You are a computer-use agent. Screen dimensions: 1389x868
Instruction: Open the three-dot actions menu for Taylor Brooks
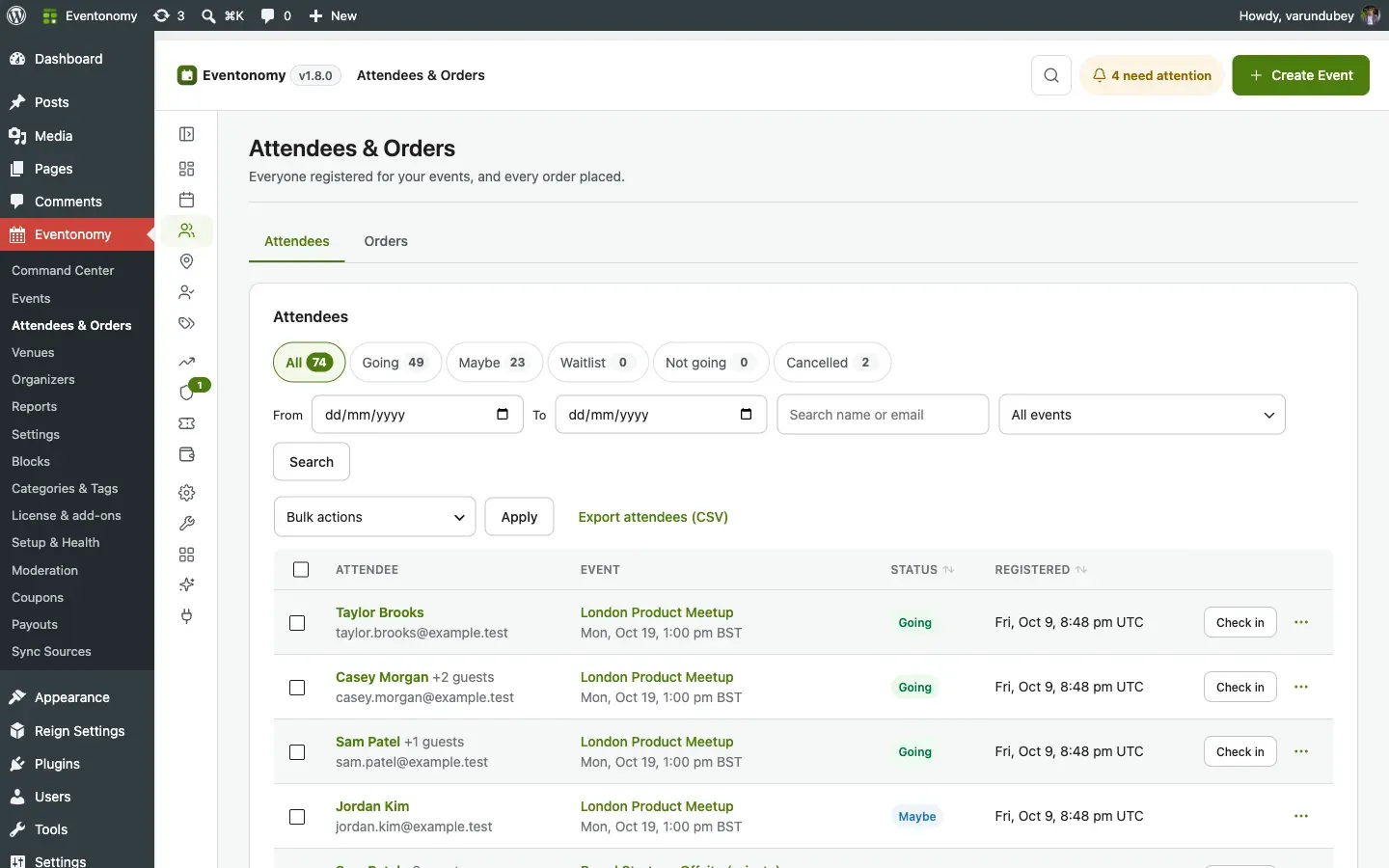click(1301, 622)
